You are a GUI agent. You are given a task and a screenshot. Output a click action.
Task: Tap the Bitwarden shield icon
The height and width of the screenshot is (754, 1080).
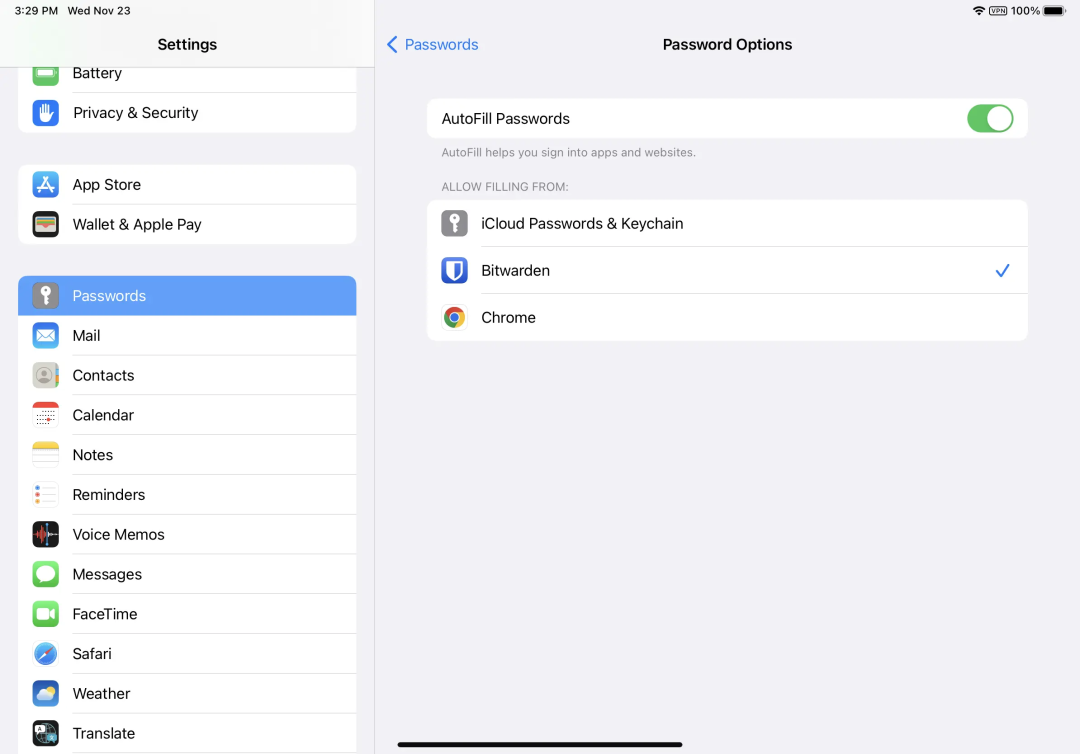pyautogui.click(x=455, y=270)
